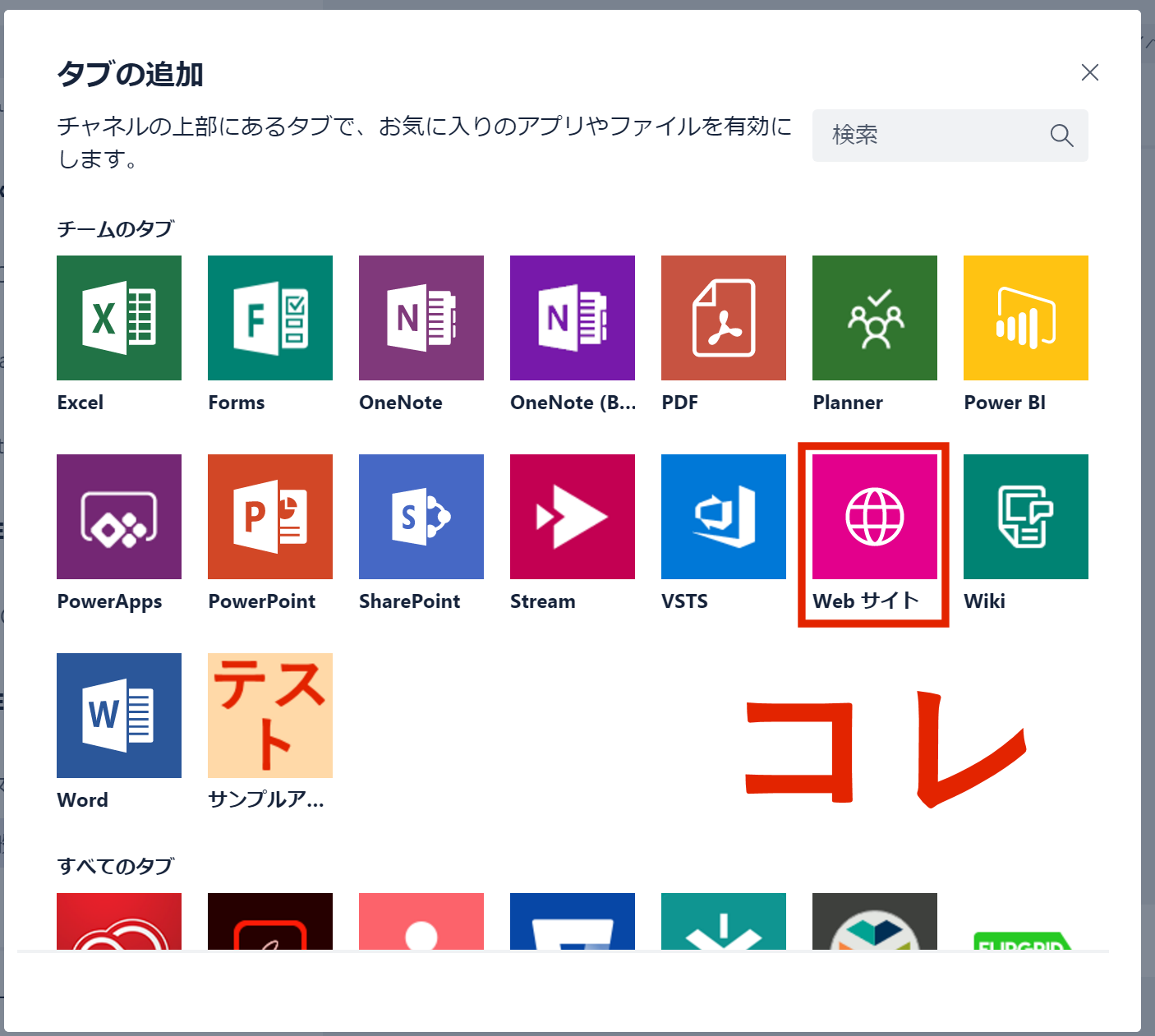Add the PDF tab icon
Image resolution: width=1155 pixels, height=1036 pixels.
724,318
